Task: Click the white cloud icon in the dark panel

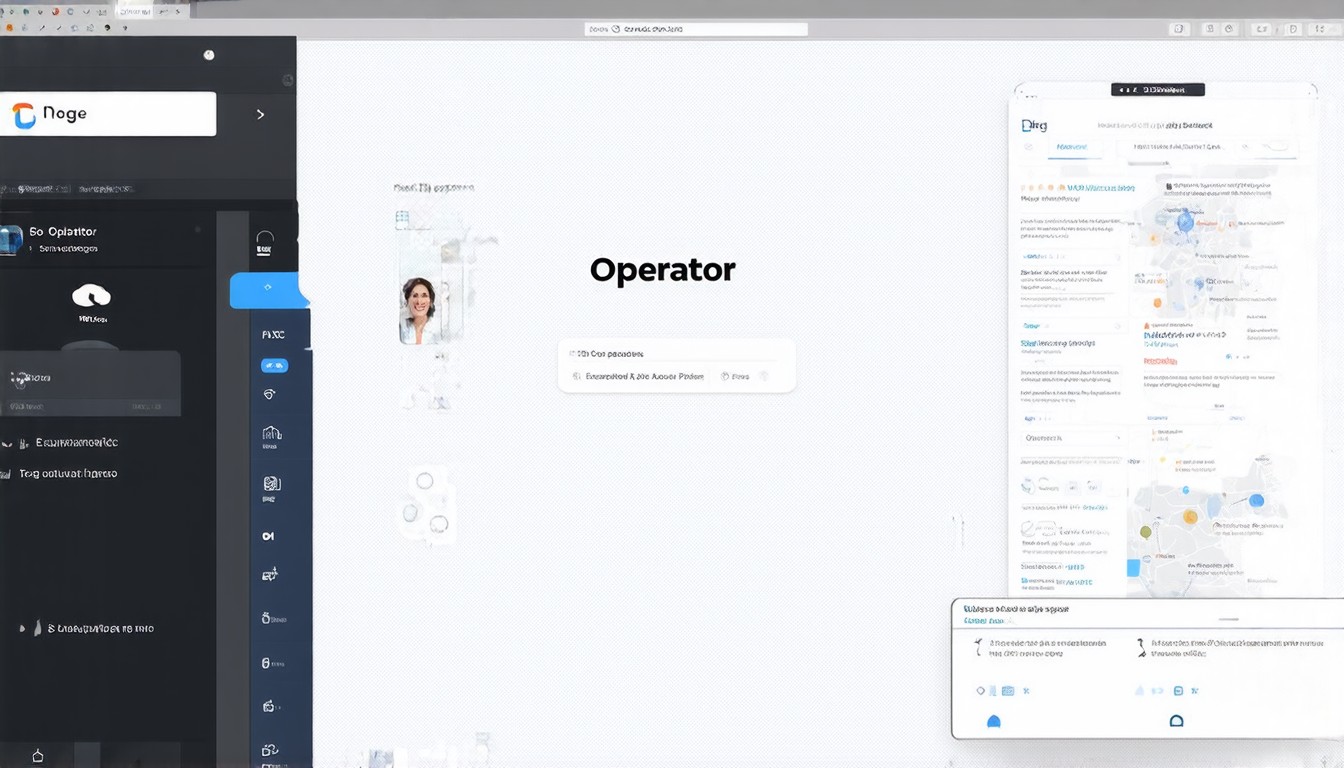Action: pos(91,295)
